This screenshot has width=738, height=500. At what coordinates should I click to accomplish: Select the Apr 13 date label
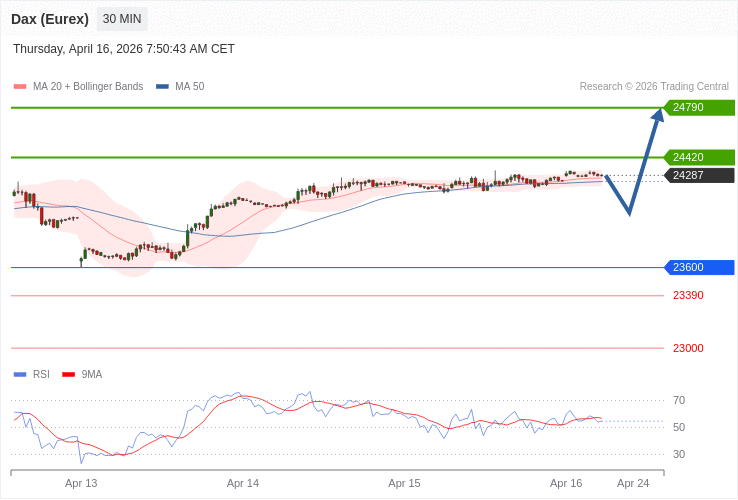point(81,483)
